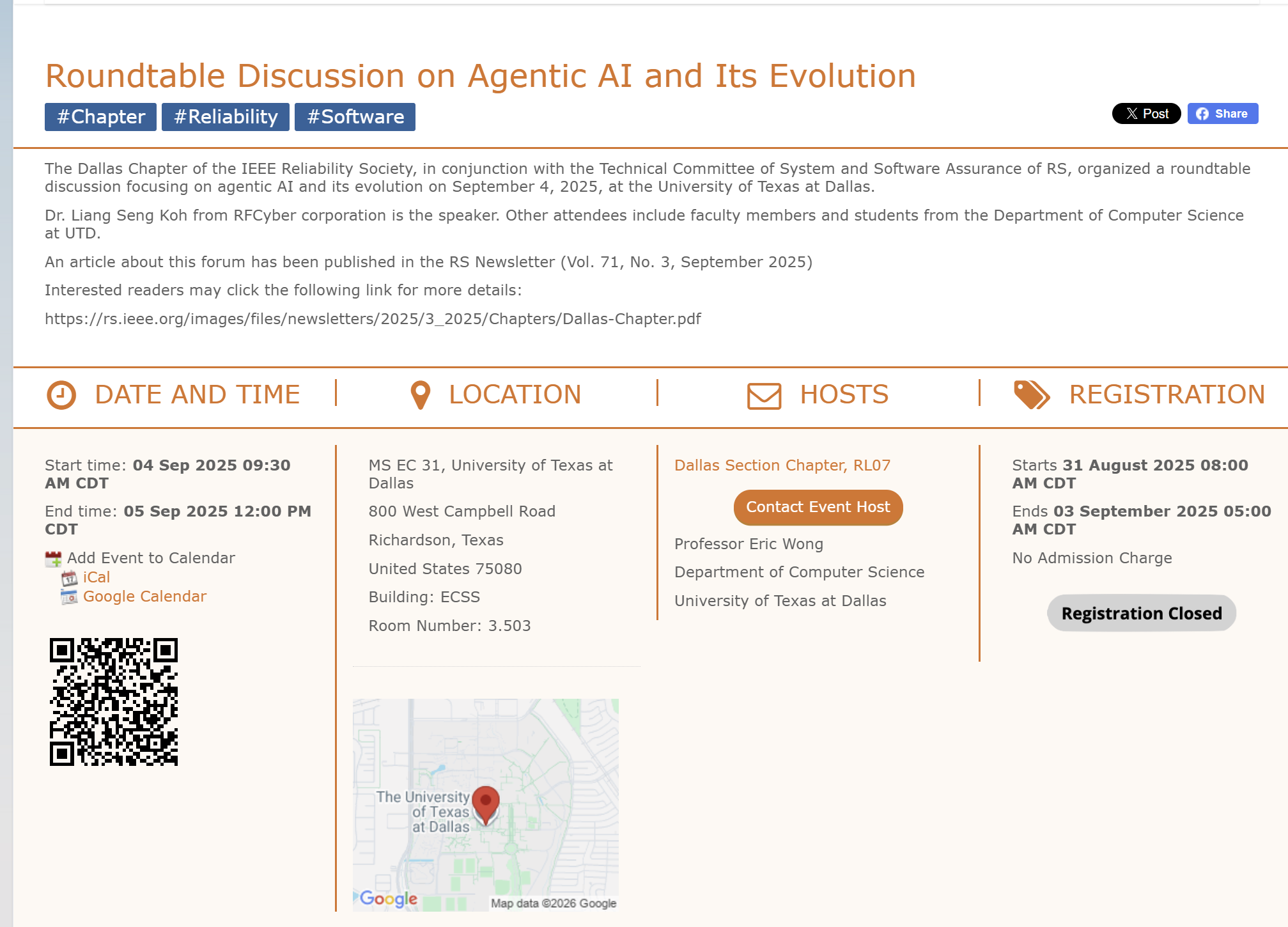Image resolution: width=1288 pixels, height=927 pixels.
Task: Click 'Richardson, Texas' location text
Action: [437, 540]
